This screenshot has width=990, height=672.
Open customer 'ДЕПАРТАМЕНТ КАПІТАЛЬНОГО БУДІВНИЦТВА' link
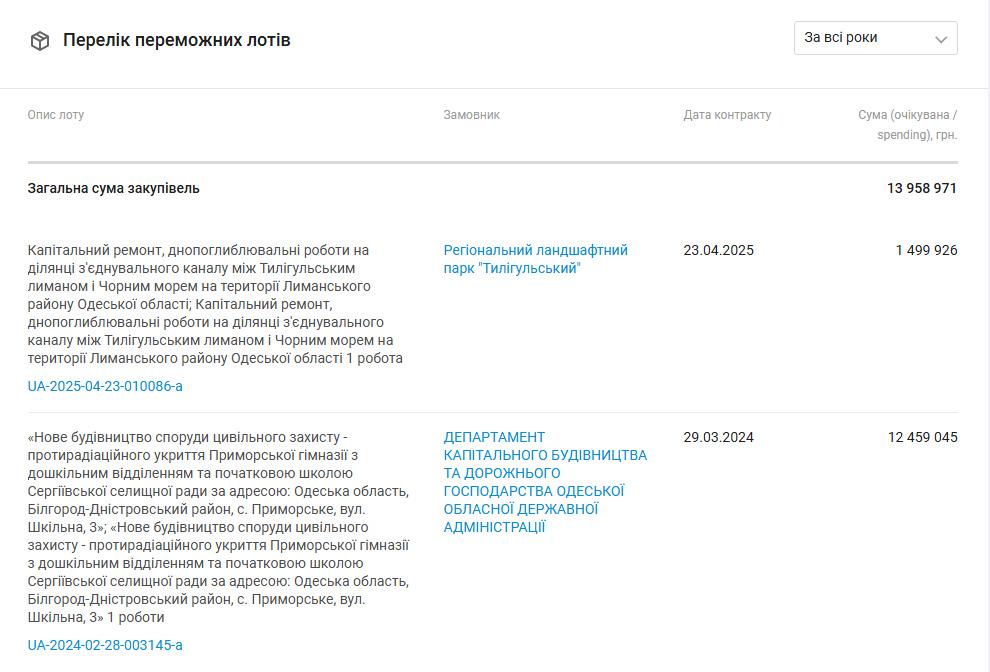click(545, 482)
